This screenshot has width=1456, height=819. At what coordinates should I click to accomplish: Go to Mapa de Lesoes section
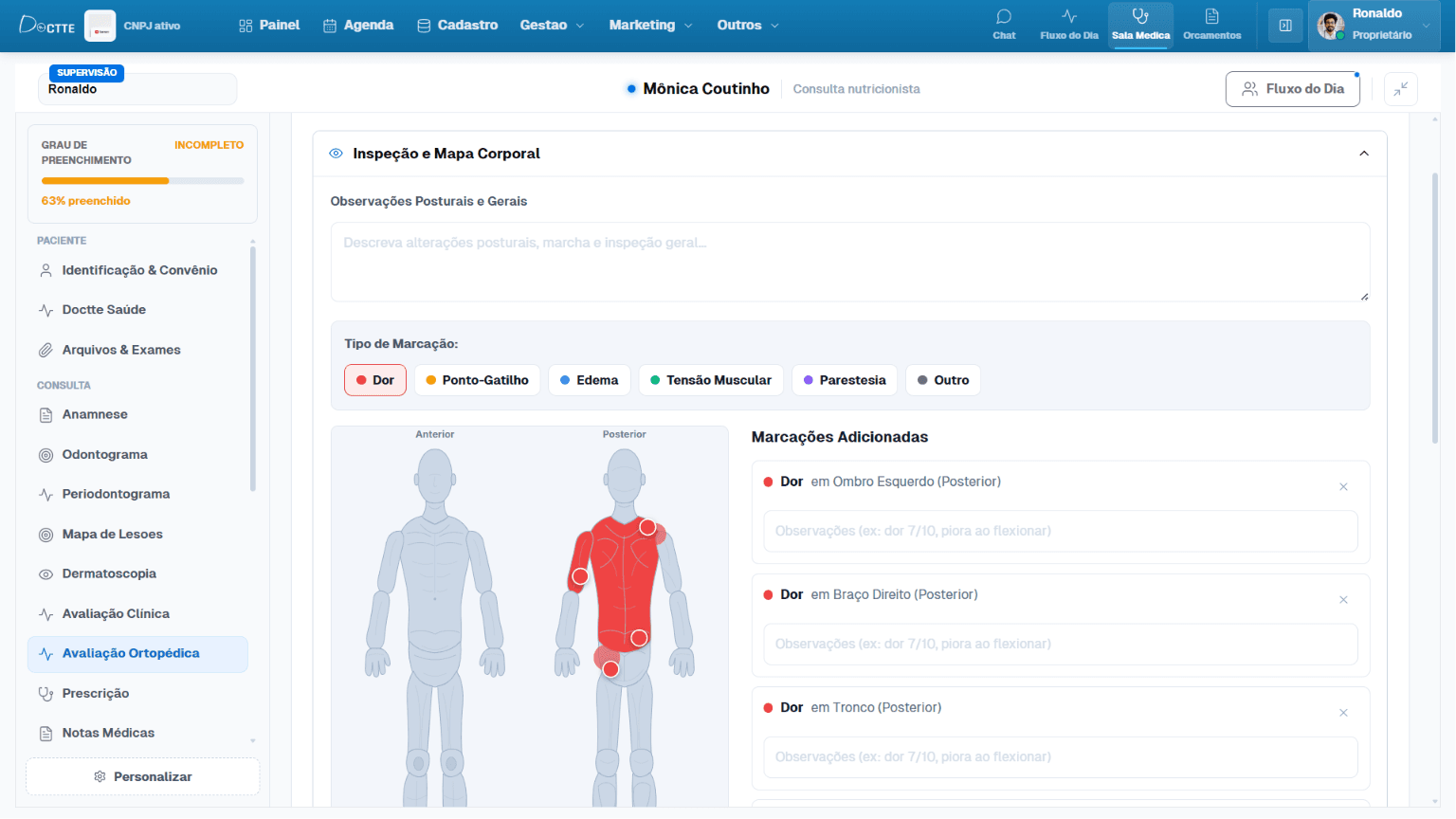[137, 535]
